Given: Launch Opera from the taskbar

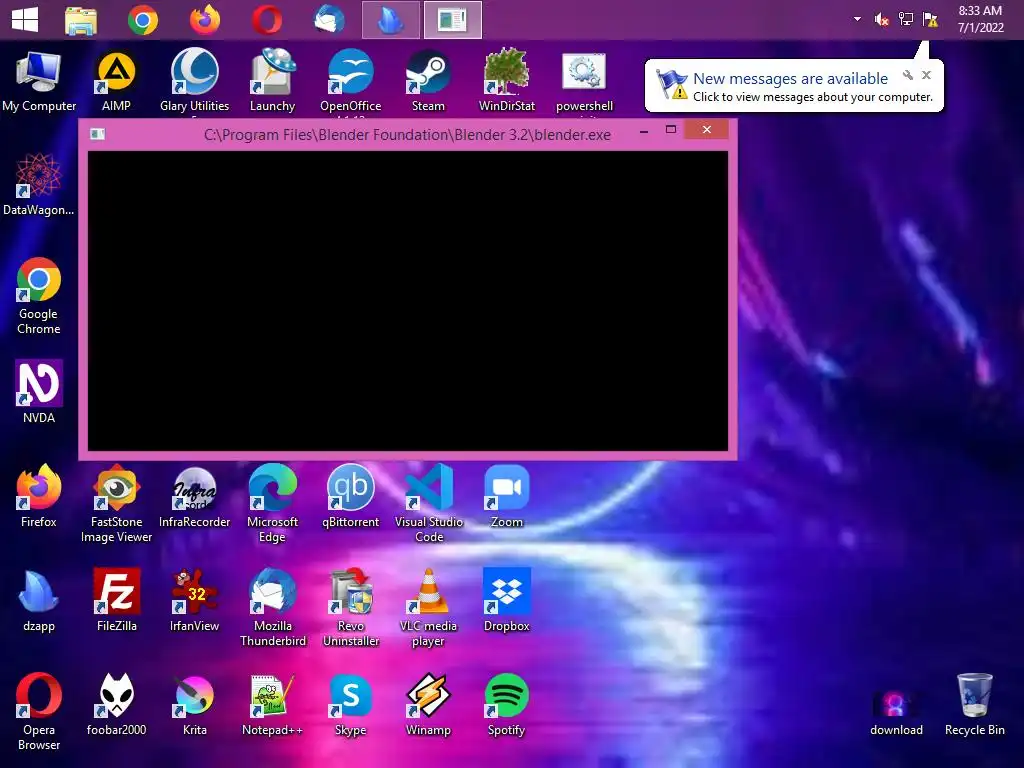Looking at the screenshot, I should click(x=267, y=20).
